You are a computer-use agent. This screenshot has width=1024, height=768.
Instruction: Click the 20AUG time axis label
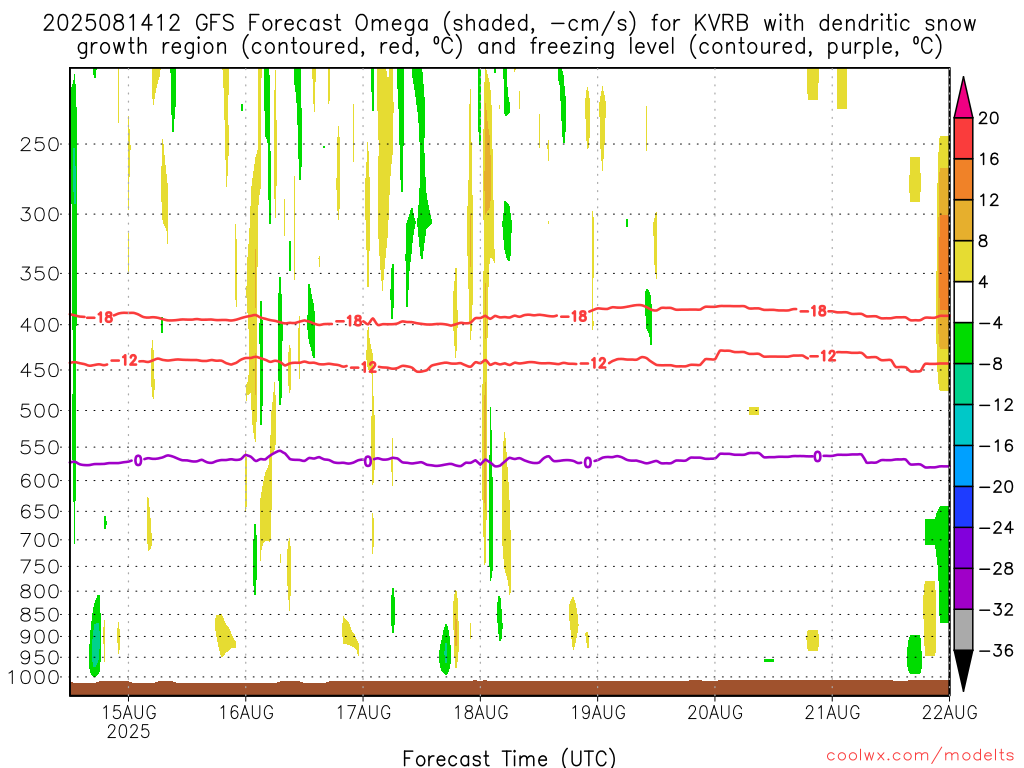point(715,712)
